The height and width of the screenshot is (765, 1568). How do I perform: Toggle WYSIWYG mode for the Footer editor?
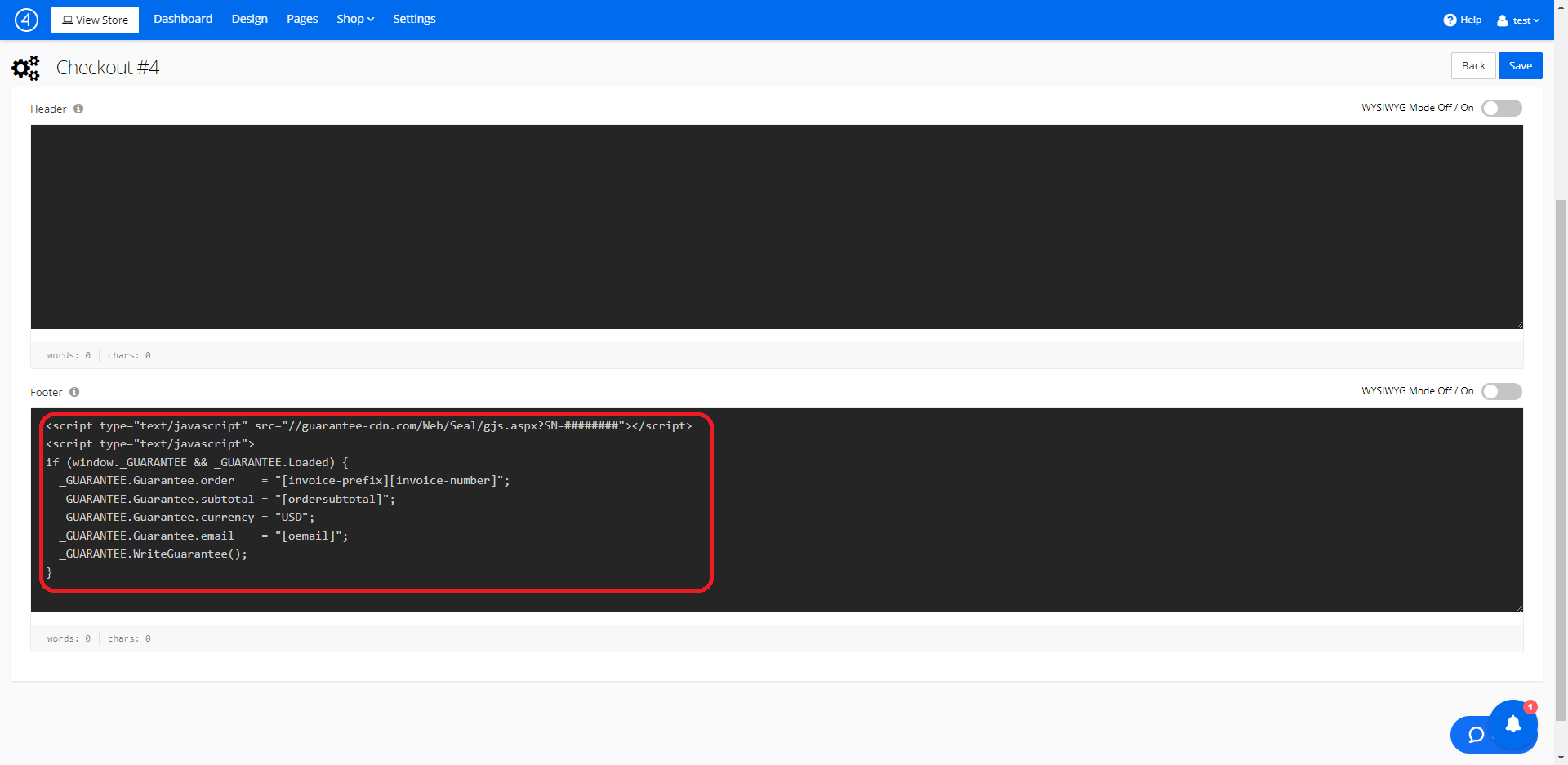[1501, 391]
